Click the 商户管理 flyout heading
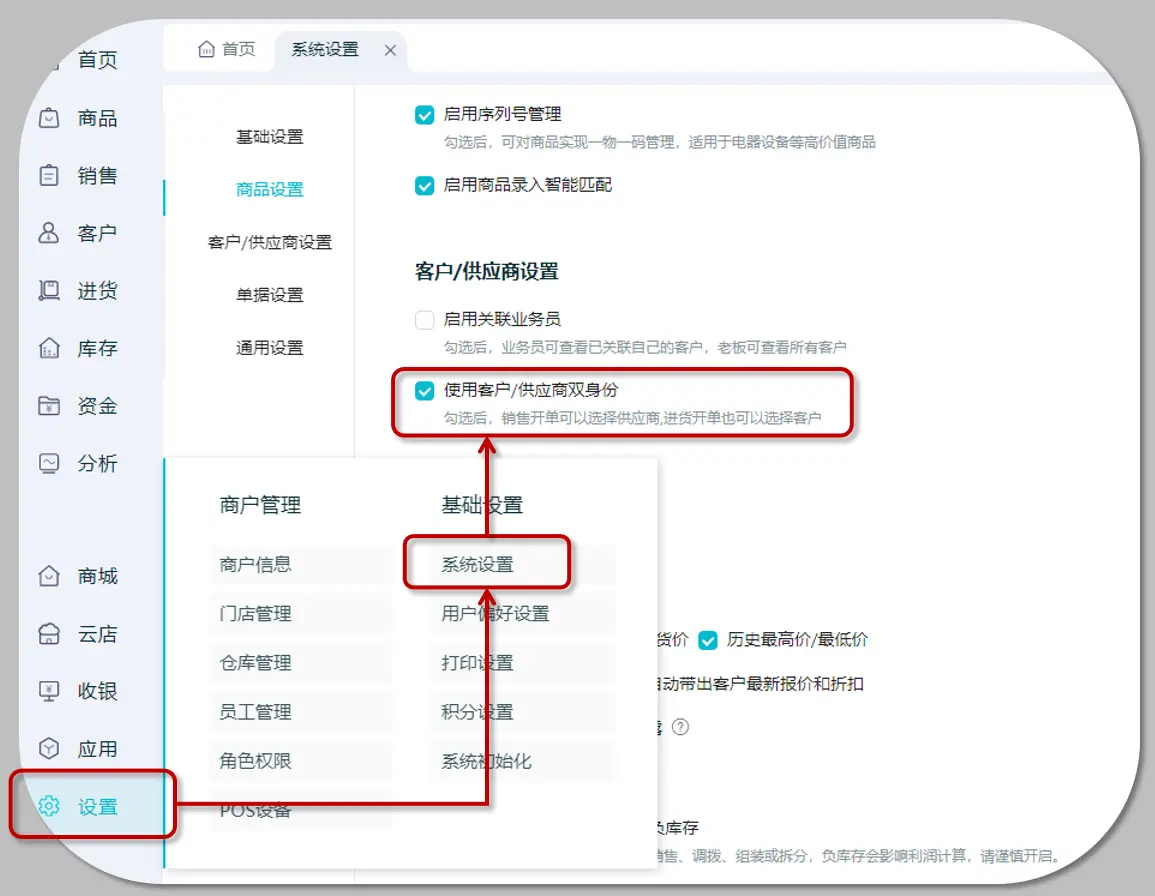The image size is (1155, 896). click(x=260, y=505)
